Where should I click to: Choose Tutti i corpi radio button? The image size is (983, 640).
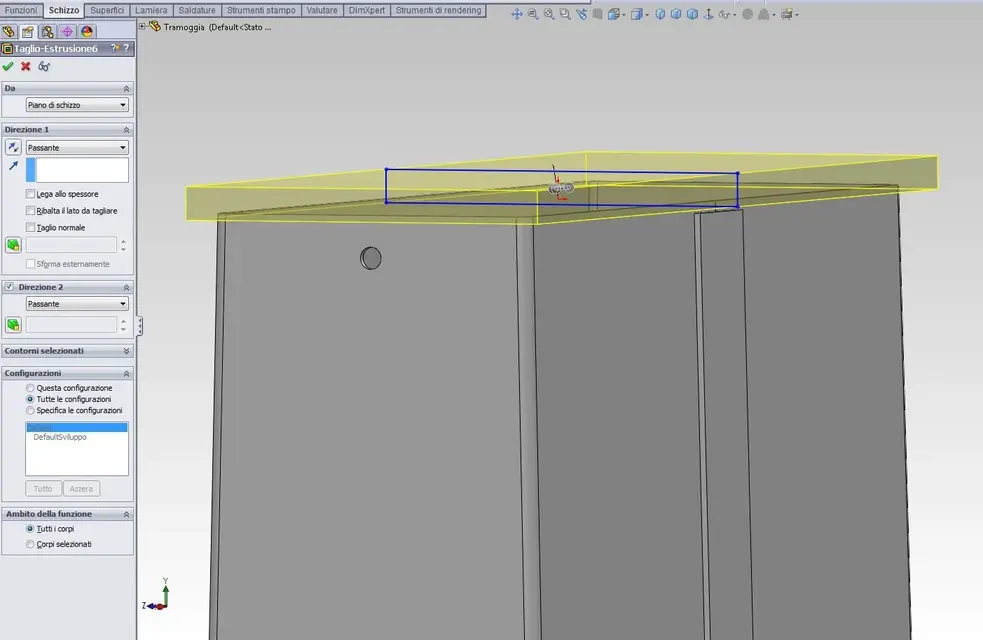pos(30,529)
